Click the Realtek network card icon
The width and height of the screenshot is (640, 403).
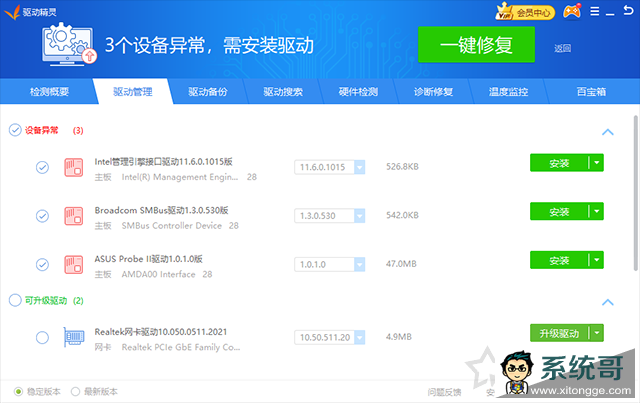coord(74,337)
